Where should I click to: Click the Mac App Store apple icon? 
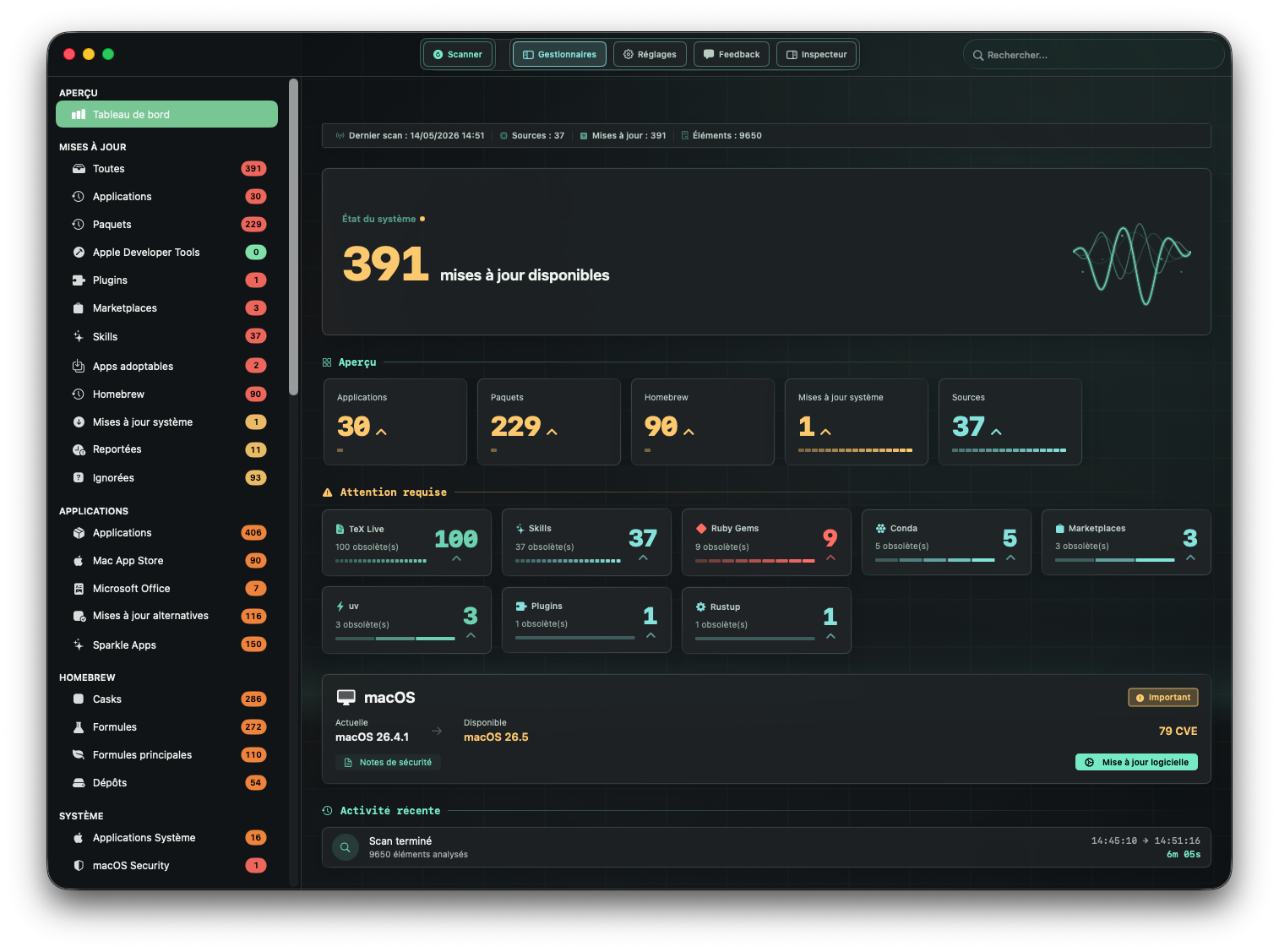[x=79, y=561]
